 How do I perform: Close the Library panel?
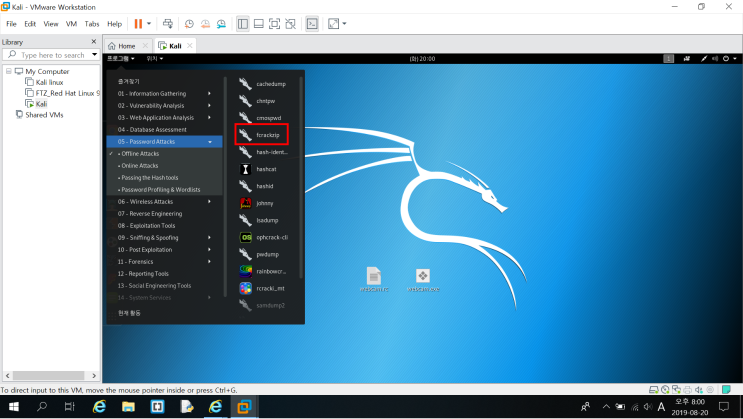(94, 42)
